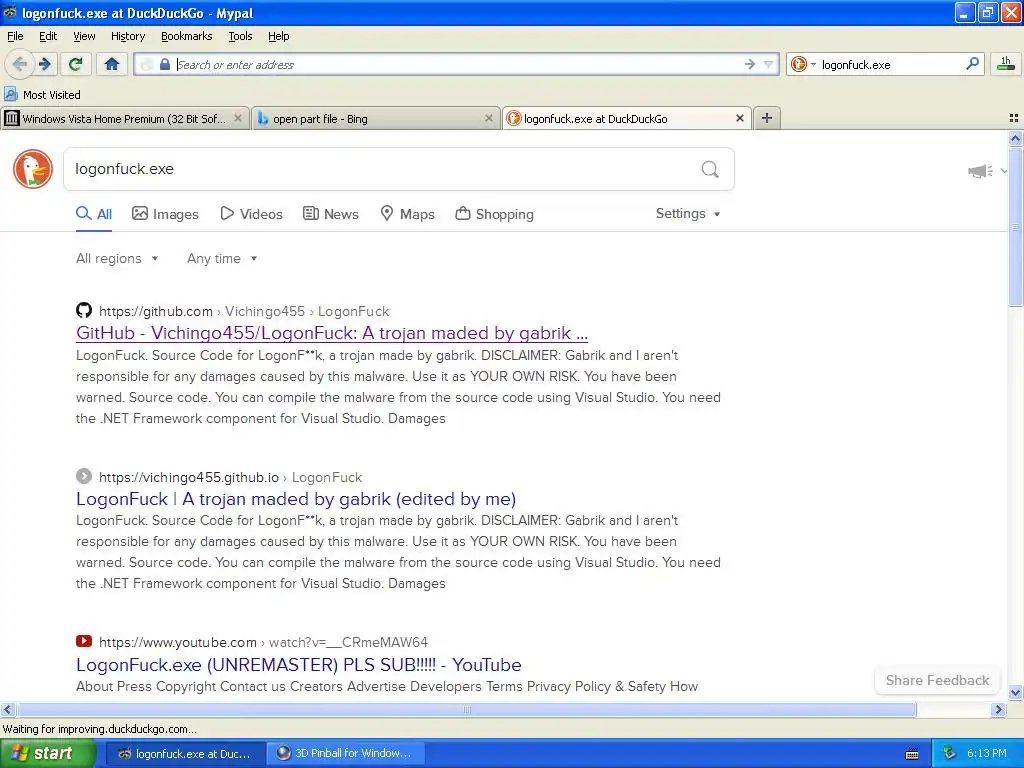This screenshot has height=768, width=1024.
Task: Click the megaphone spread icon
Action: [x=980, y=171]
